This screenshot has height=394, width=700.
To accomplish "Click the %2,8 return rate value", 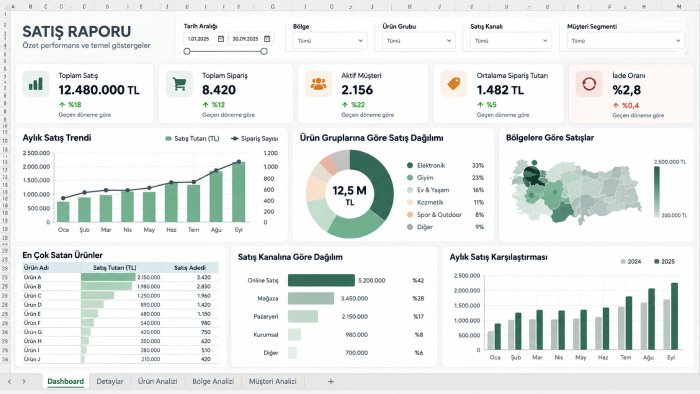I will tap(626, 90).
